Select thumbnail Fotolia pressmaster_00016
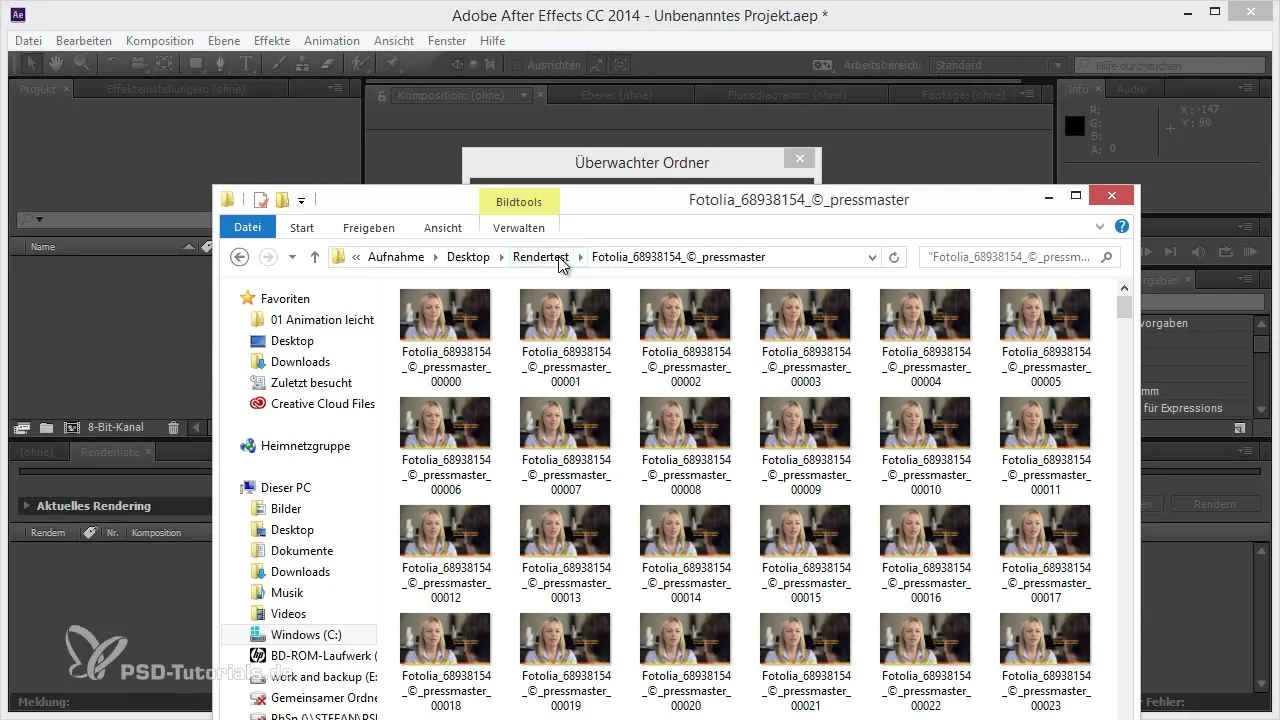Image resolution: width=1280 pixels, height=720 pixels. point(925,554)
